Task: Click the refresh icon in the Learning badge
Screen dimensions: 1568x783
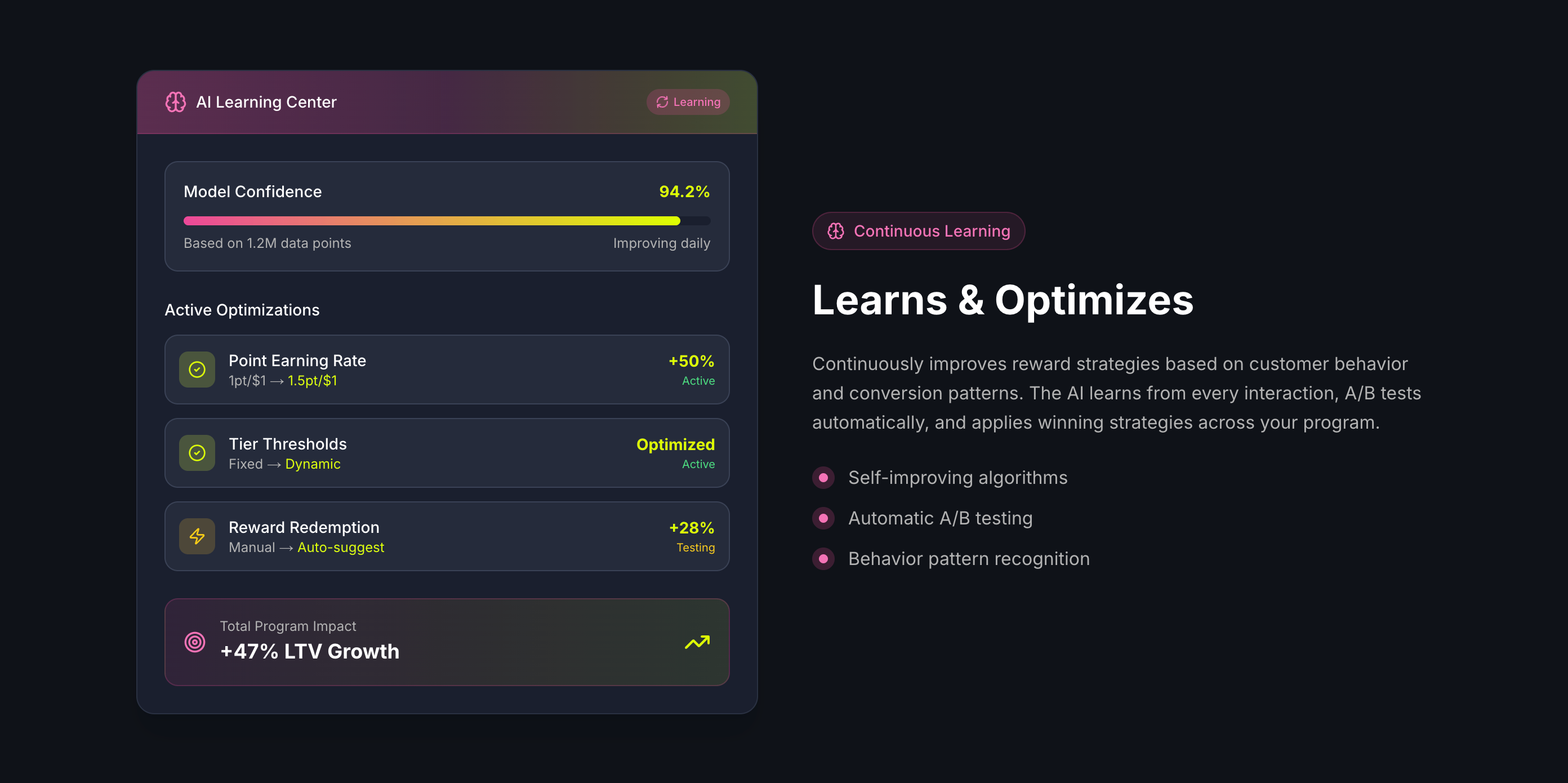Action: [662, 102]
